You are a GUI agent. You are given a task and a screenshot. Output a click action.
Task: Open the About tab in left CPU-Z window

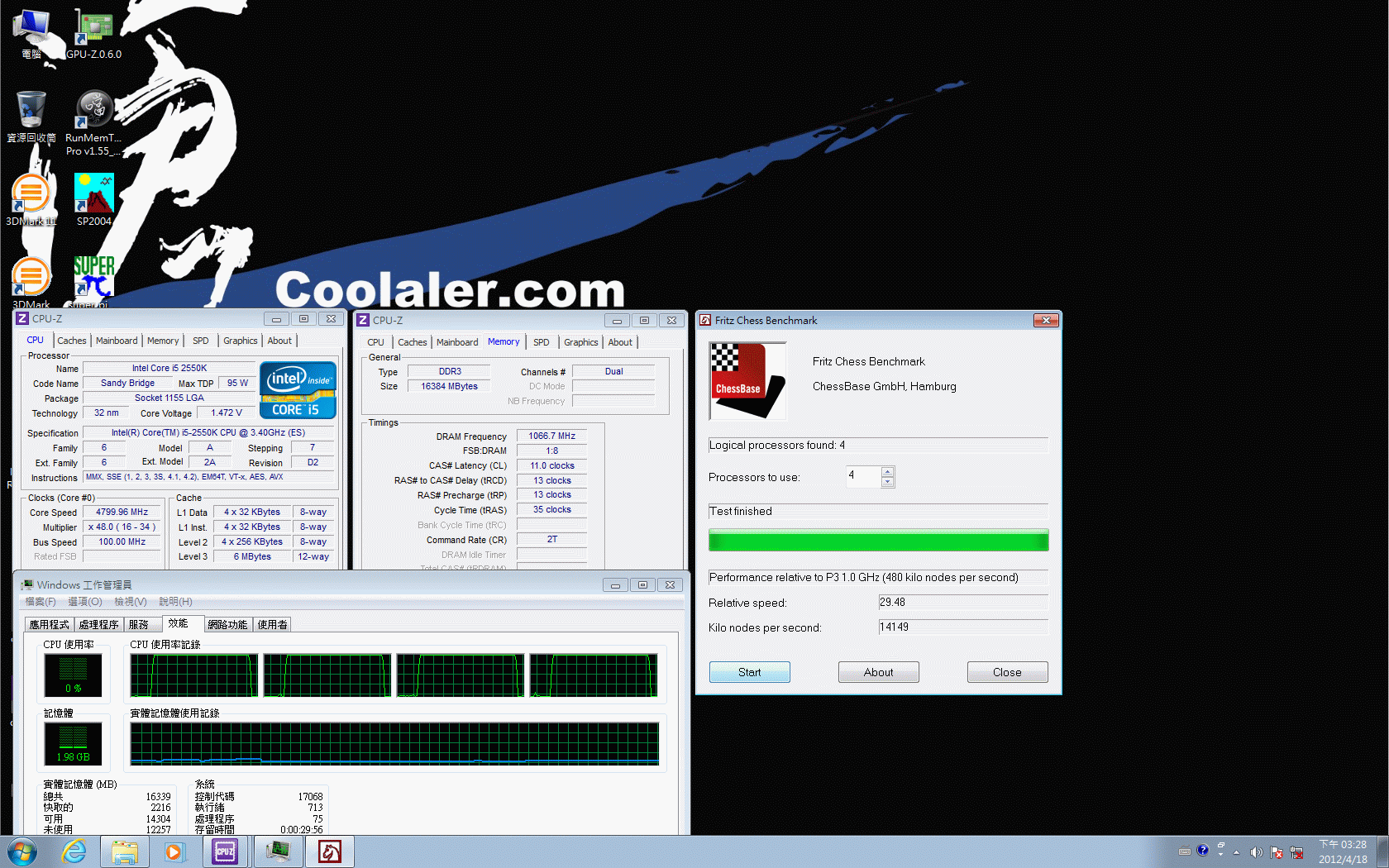point(279,341)
